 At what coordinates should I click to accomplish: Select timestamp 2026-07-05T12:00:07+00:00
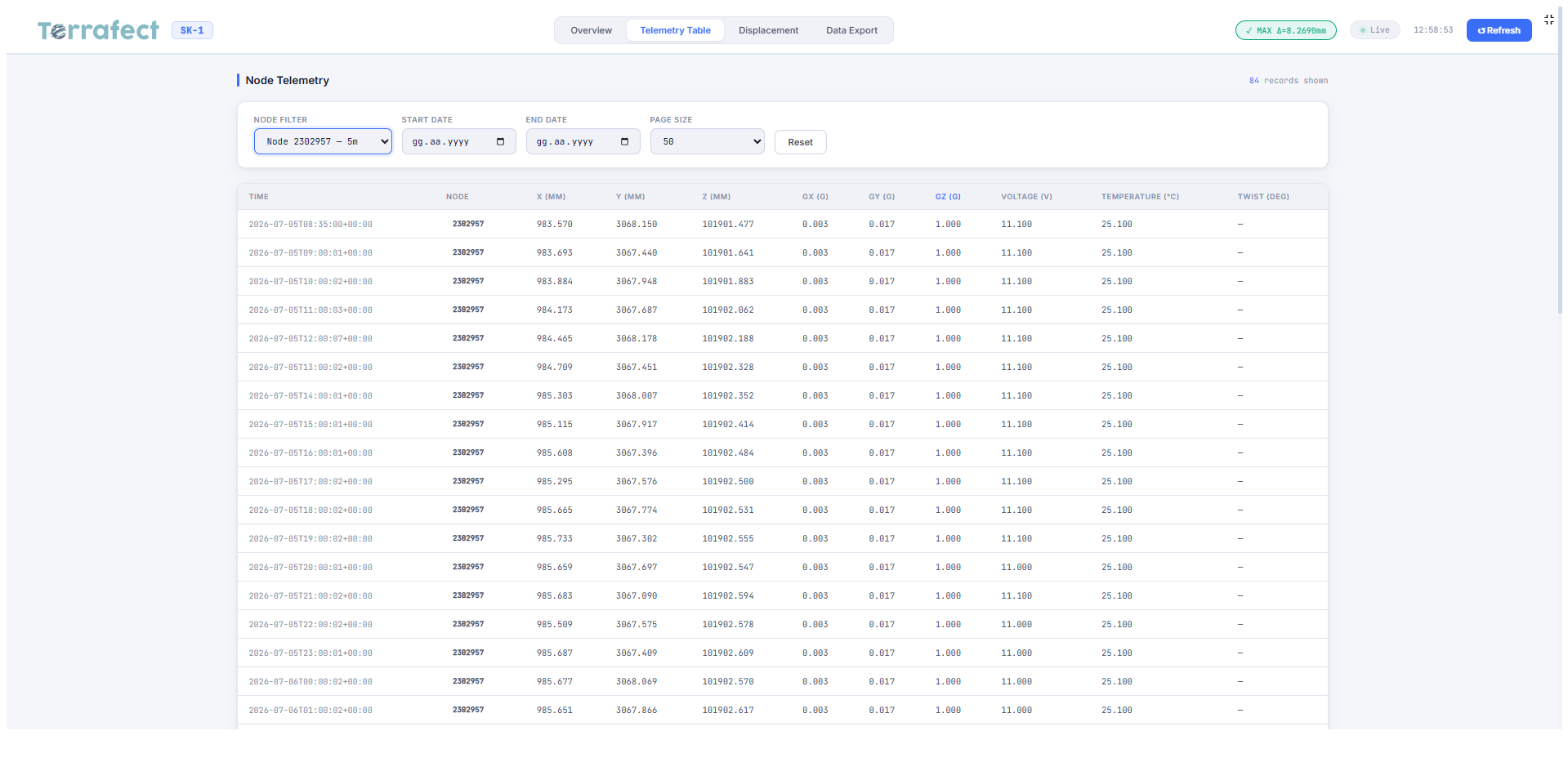(310, 338)
